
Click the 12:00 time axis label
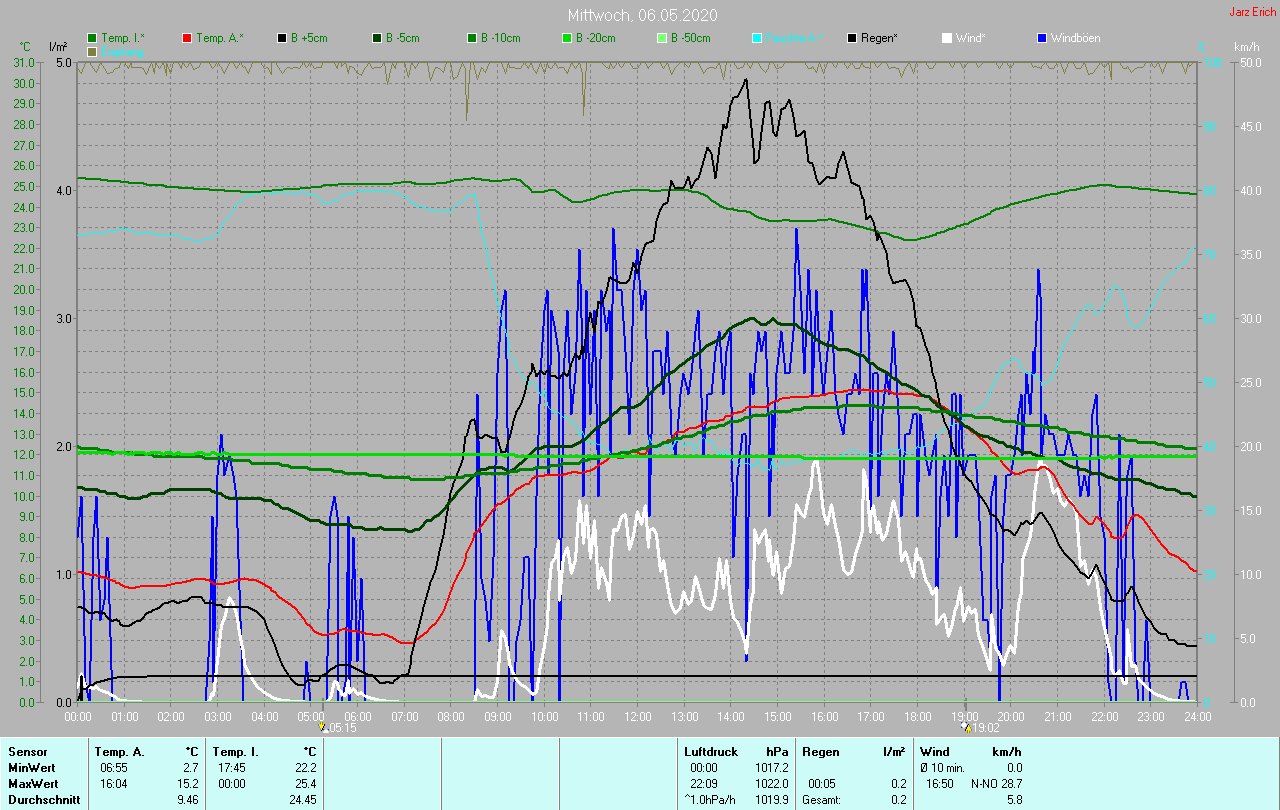pos(638,716)
